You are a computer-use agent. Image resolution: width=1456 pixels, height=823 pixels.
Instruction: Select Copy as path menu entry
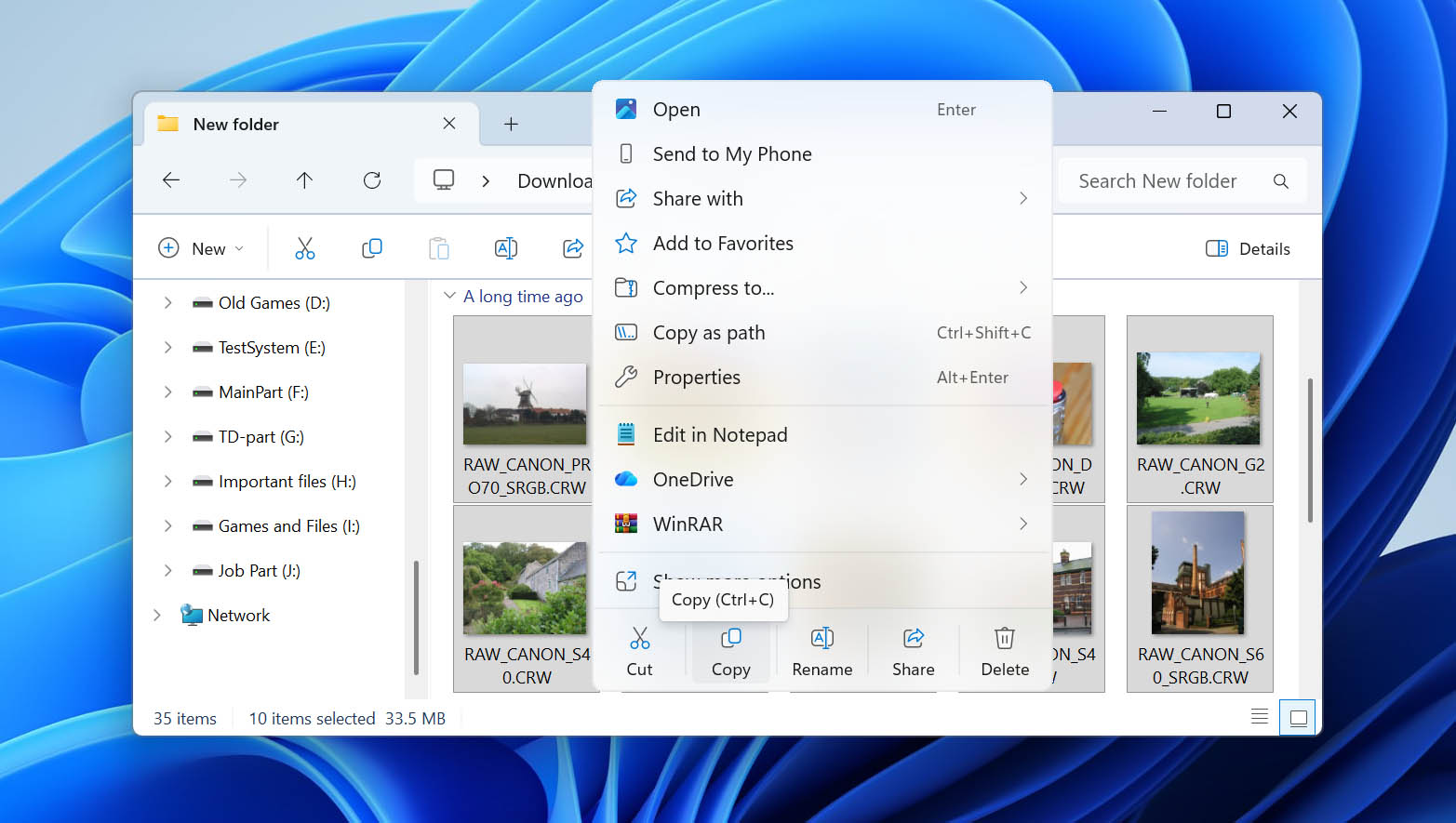coord(822,332)
